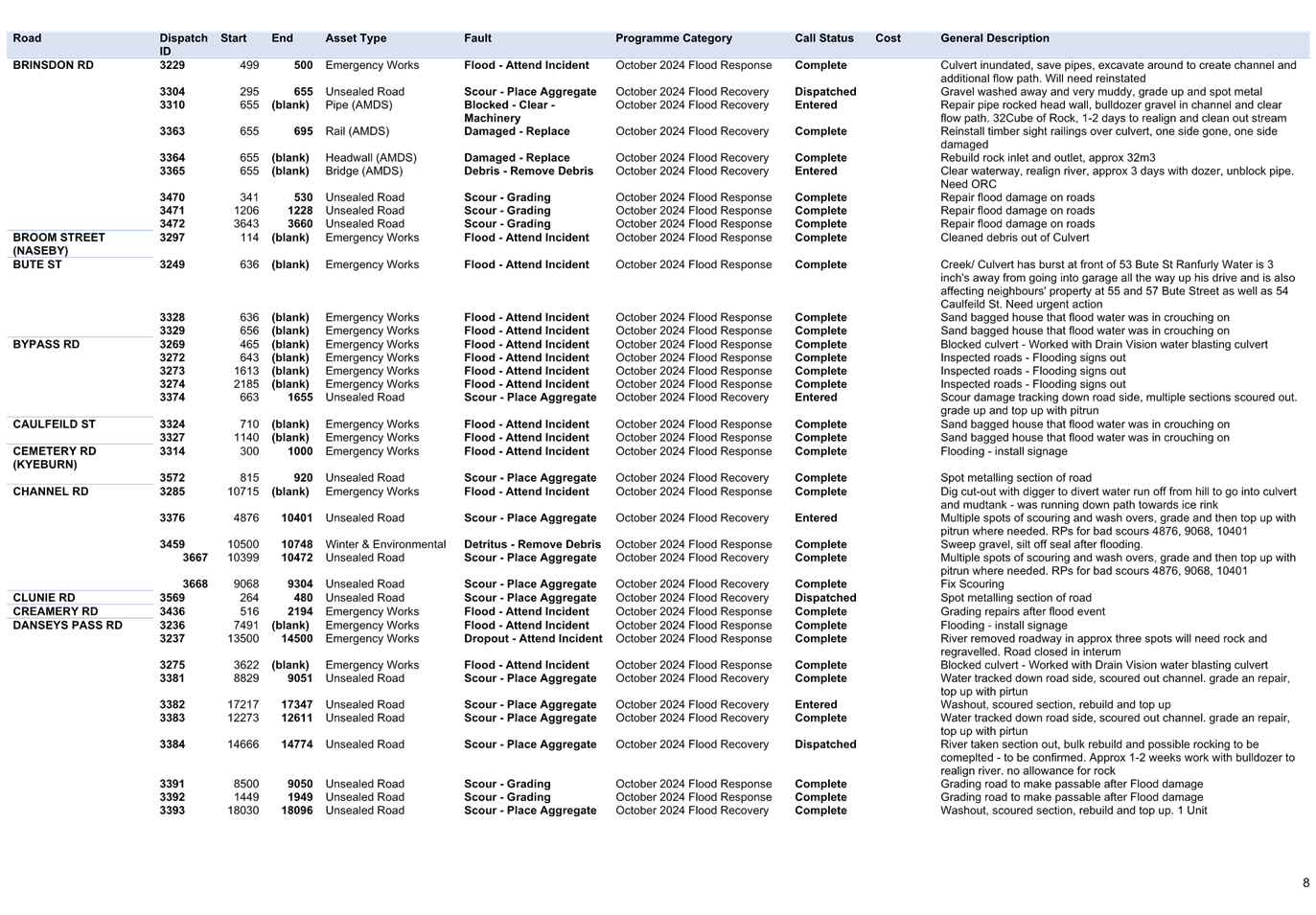Click the Asset Type column header
Image resolution: width=1316 pixels, height=915 pixels.
pyautogui.click(x=356, y=37)
